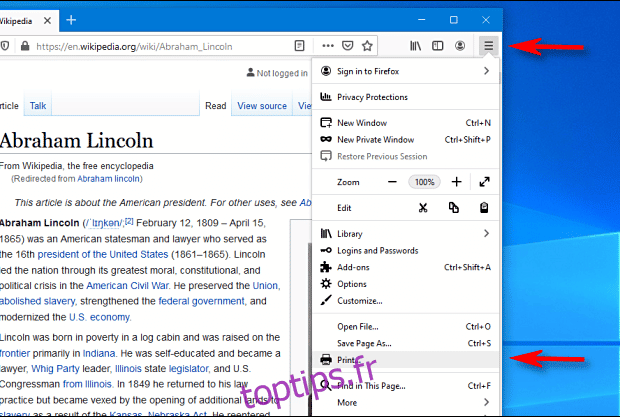This screenshot has height=417, width=620.
Task: Reset zoom by clicking 100% label
Action: pos(424,182)
